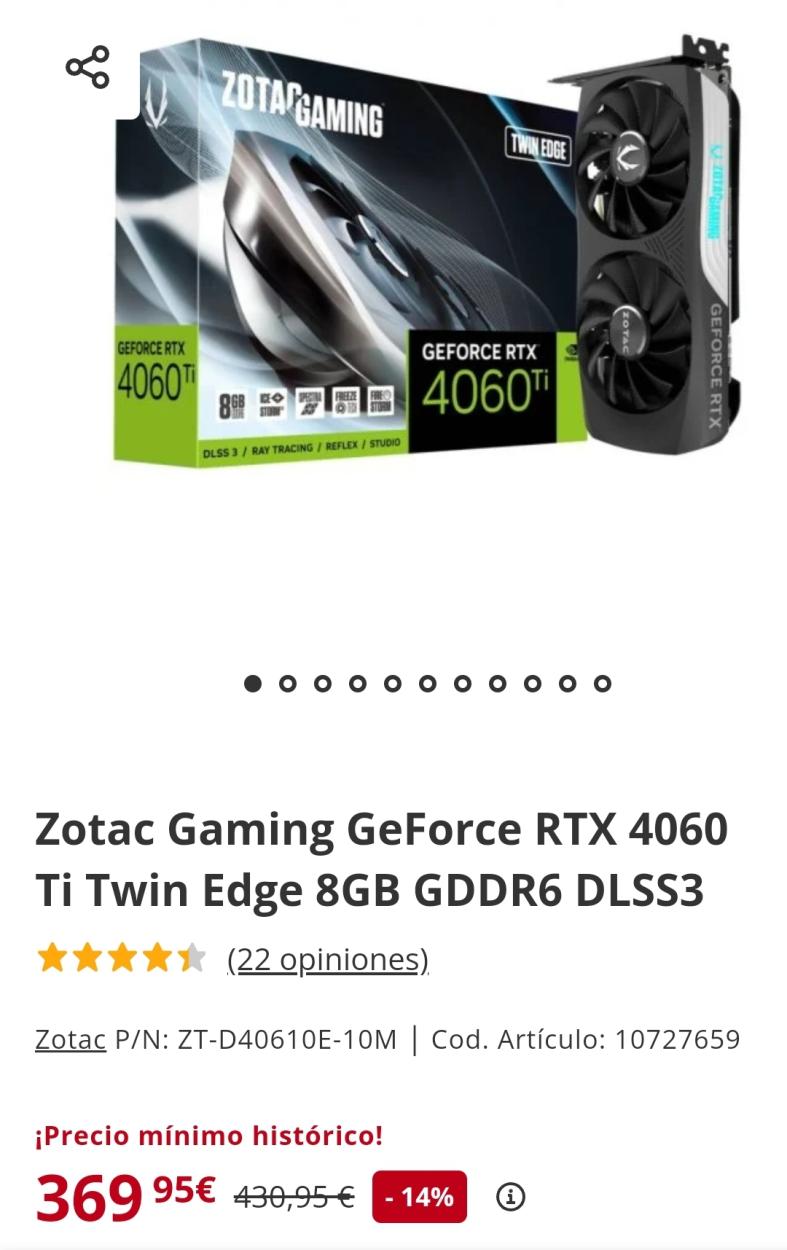Screen dimensions: 787x1250
Task: Click the star rating icons
Action: click(121, 958)
